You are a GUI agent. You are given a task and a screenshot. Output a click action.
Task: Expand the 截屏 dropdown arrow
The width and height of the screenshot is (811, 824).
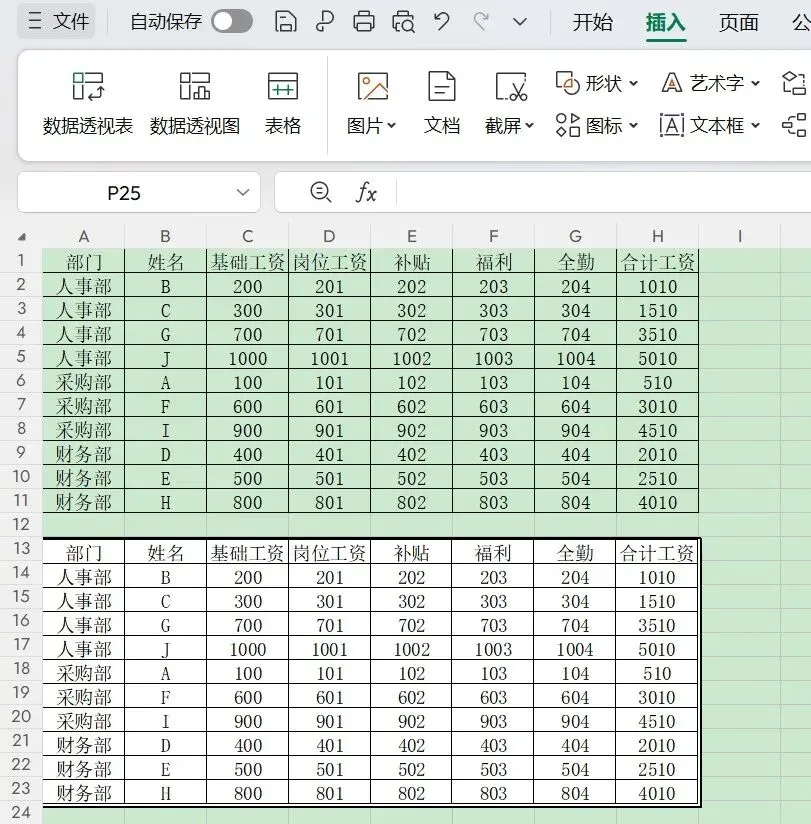529,126
